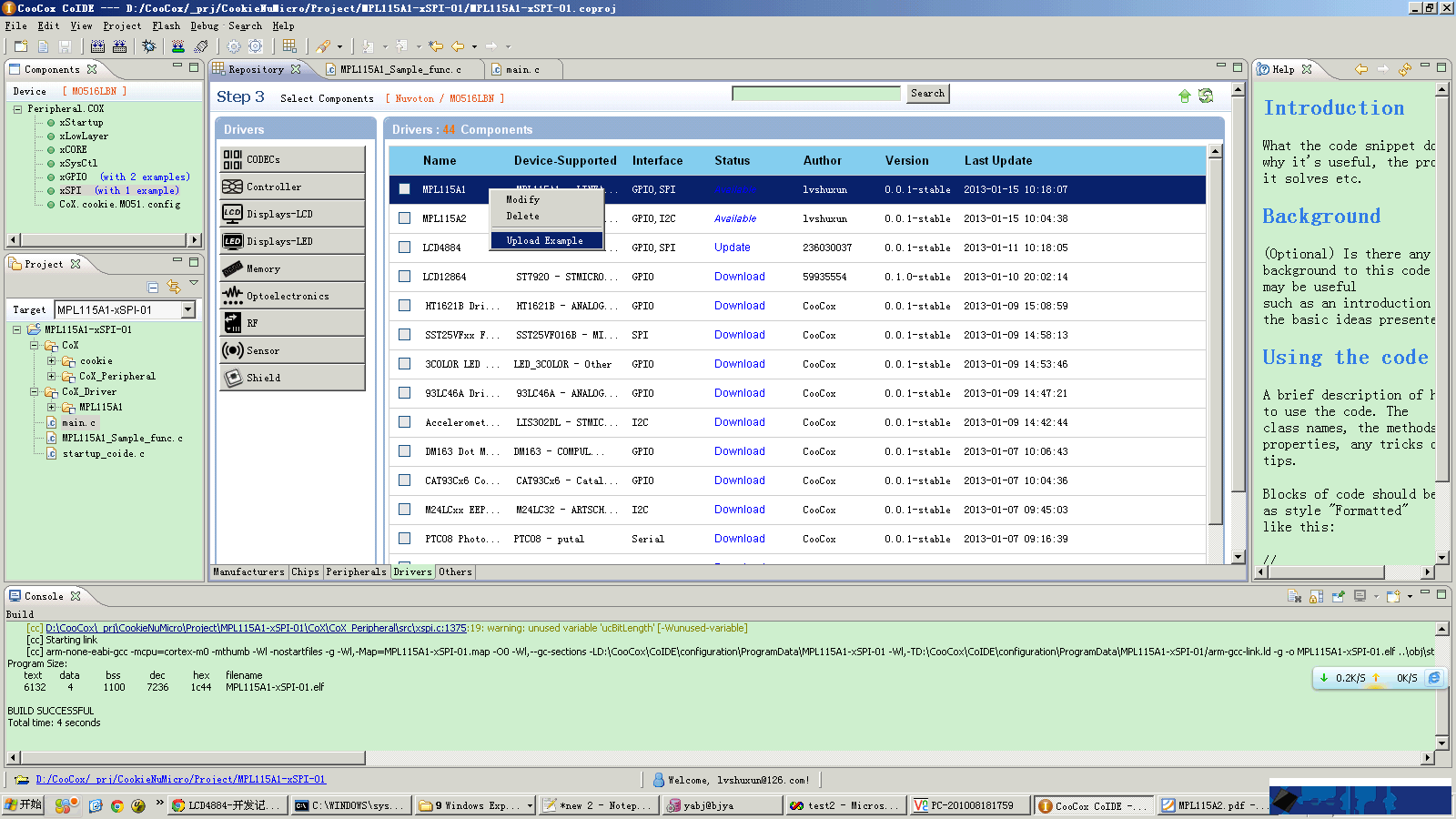Tick the LCD4884 component checkbox

pyautogui.click(x=404, y=248)
